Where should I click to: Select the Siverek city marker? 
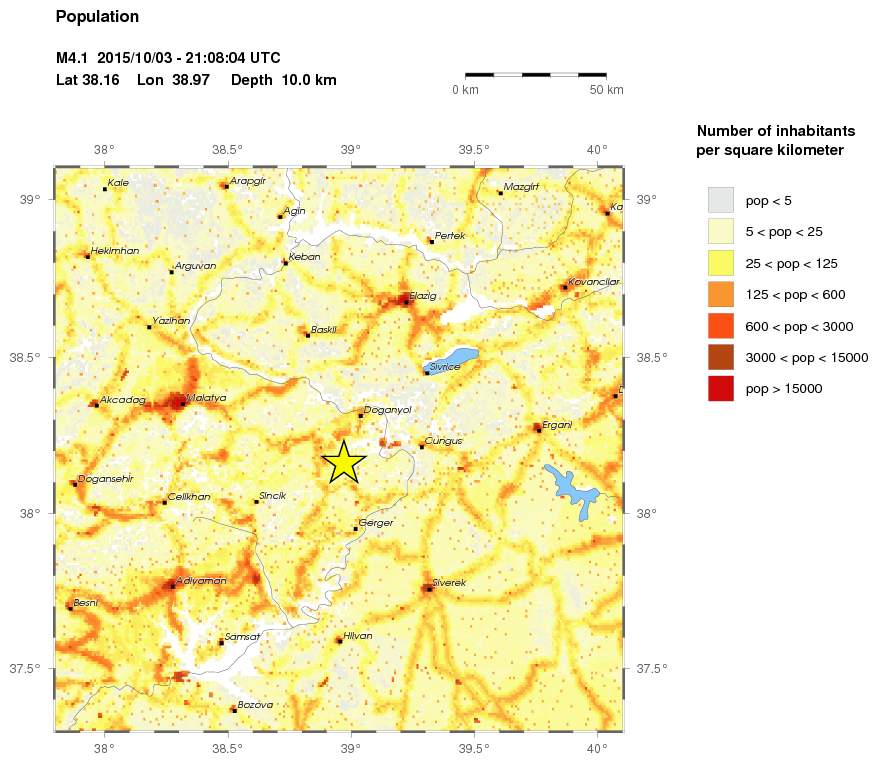429,589
